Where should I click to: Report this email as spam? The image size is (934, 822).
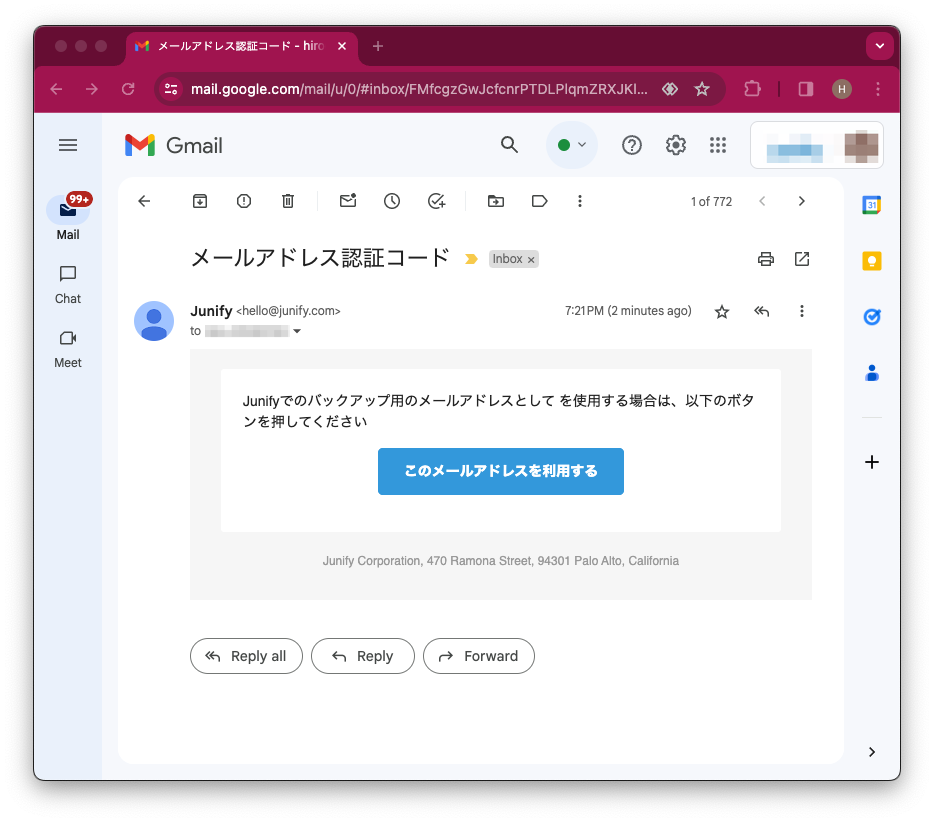244,201
